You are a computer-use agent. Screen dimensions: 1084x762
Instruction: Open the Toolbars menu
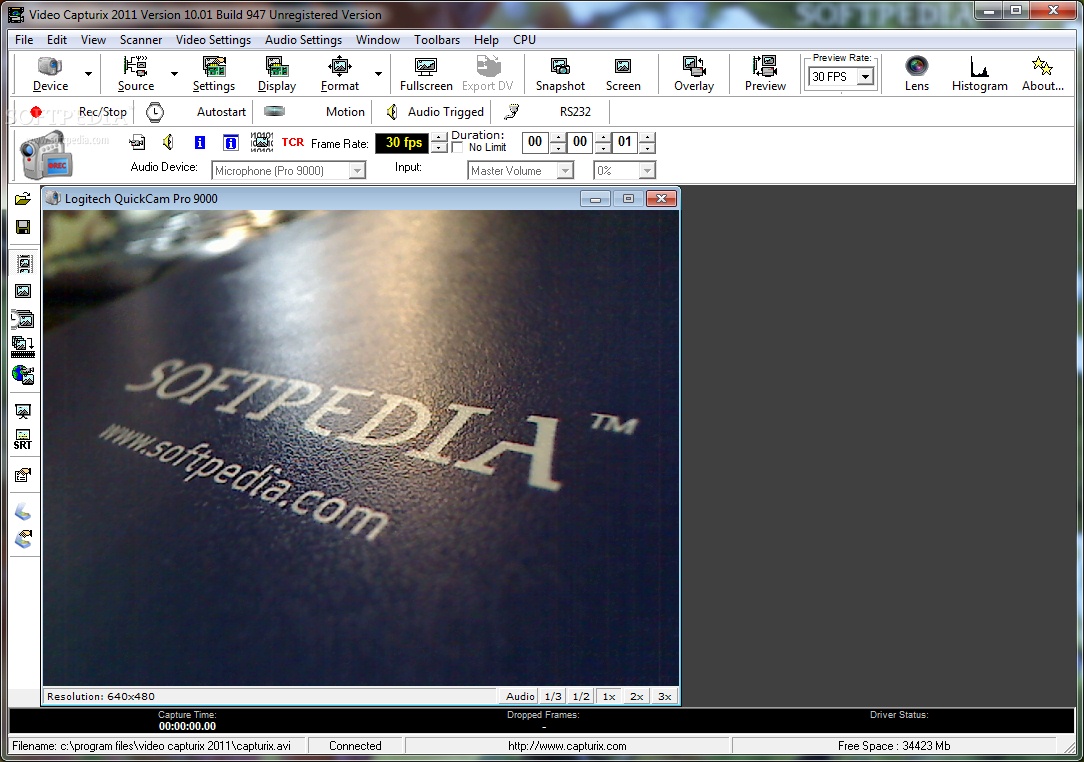437,39
